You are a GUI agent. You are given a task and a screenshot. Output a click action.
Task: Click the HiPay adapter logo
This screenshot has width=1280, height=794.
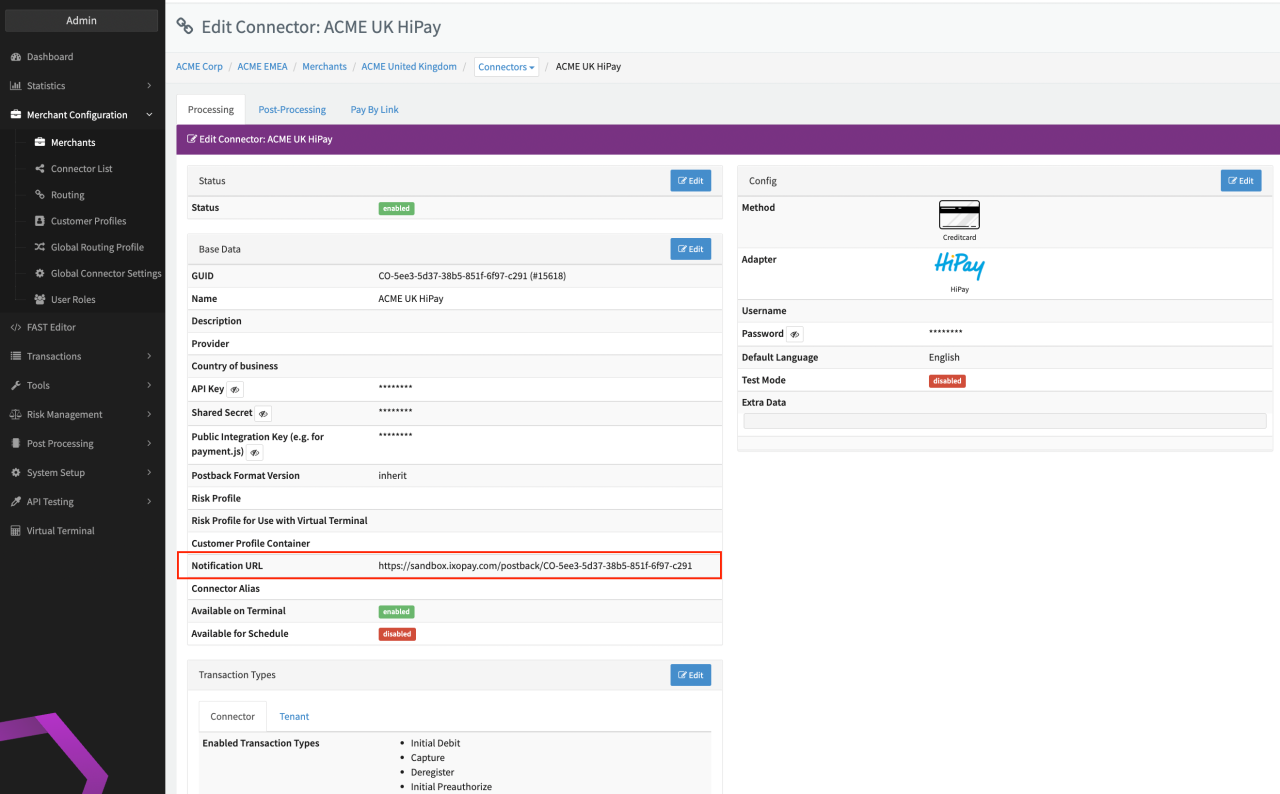(x=958, y=266)
